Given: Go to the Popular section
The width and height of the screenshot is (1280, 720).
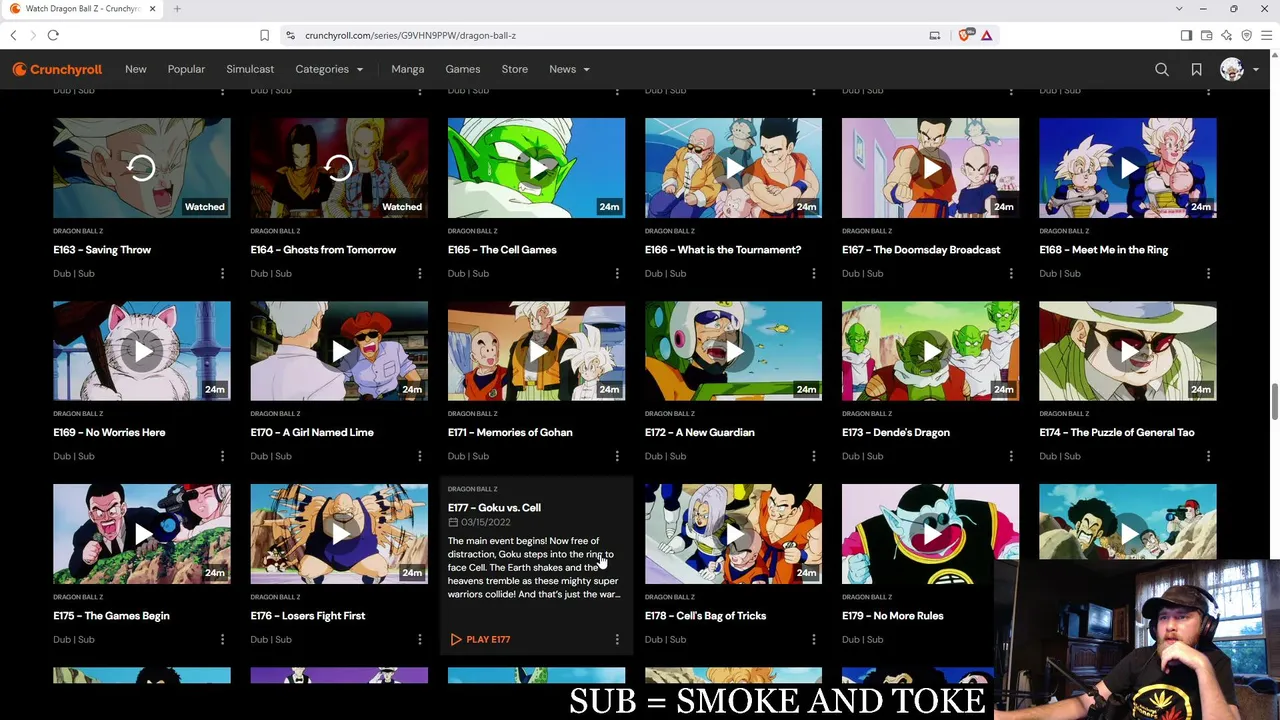Looking at the screenshot, I should coord(186,69).
